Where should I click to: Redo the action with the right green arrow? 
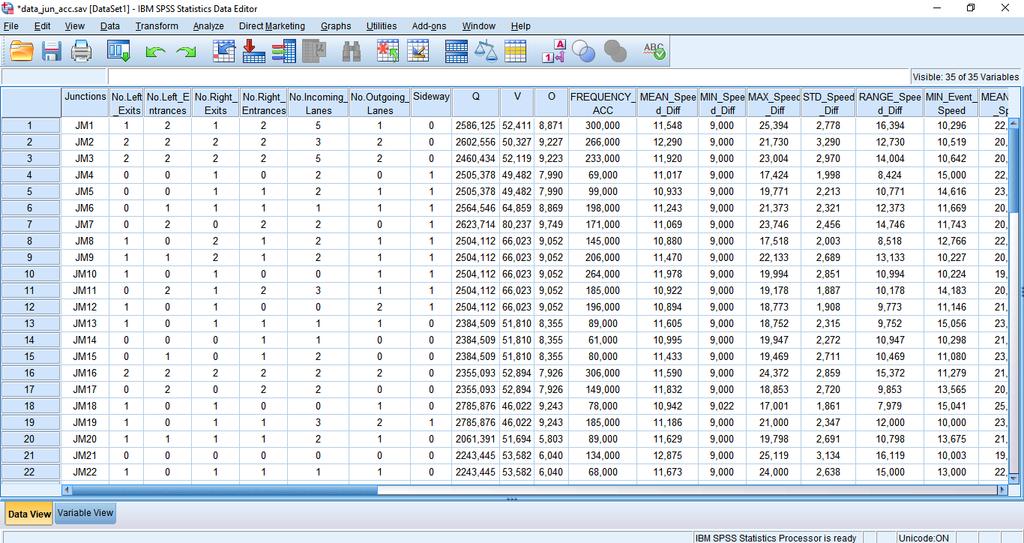[x=186, y=52]
